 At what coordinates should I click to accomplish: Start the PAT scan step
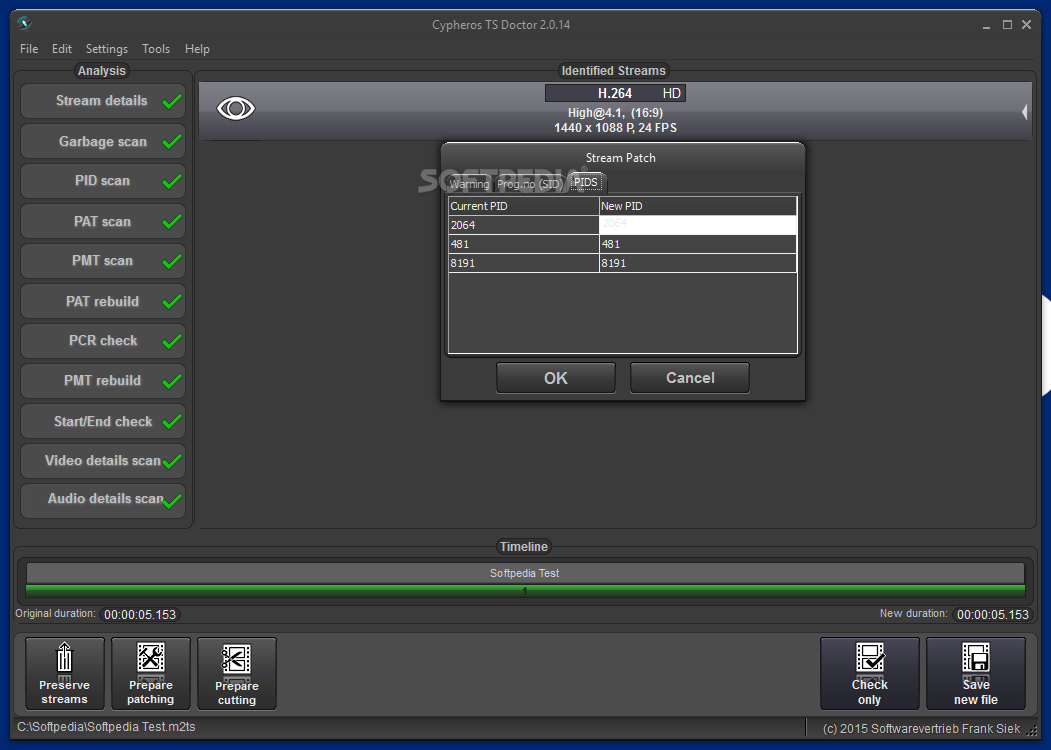(103, 221)
